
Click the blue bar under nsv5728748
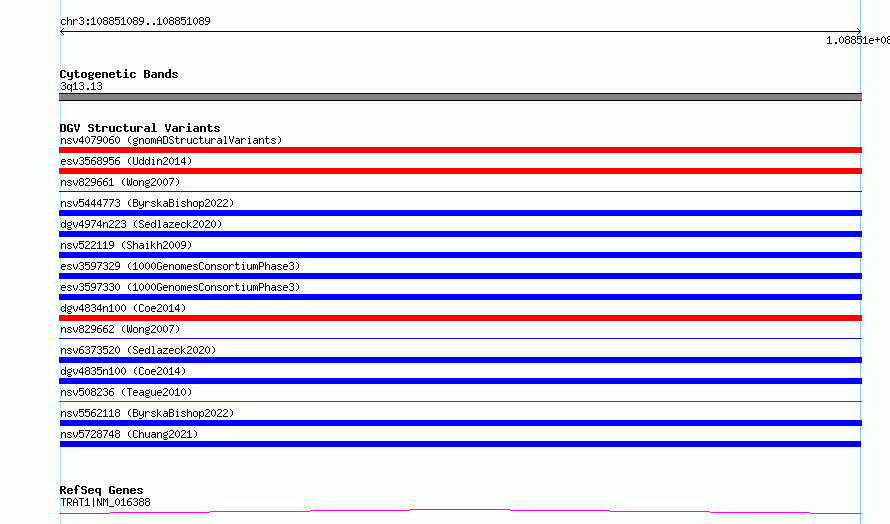460,444
